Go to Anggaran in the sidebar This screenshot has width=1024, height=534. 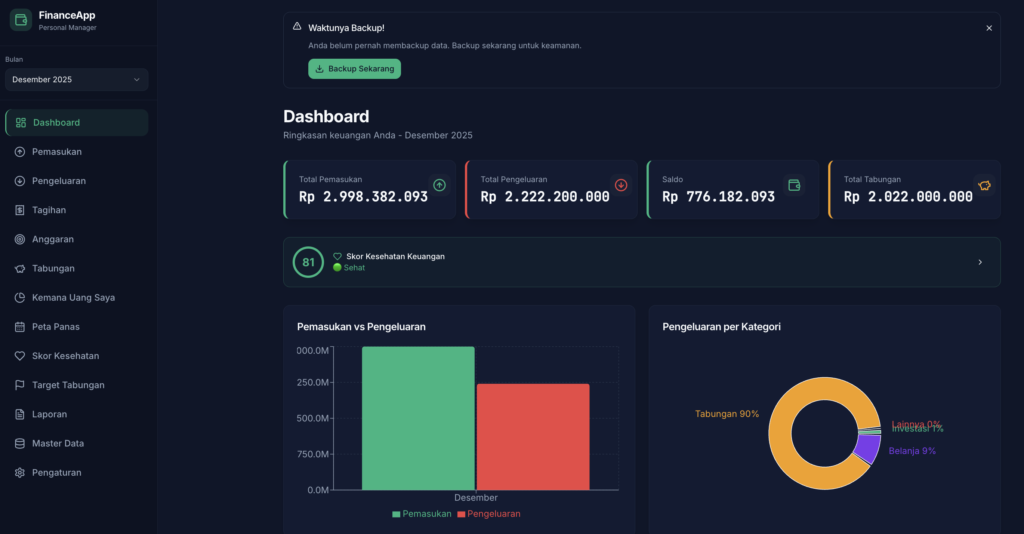click(52, 239)
